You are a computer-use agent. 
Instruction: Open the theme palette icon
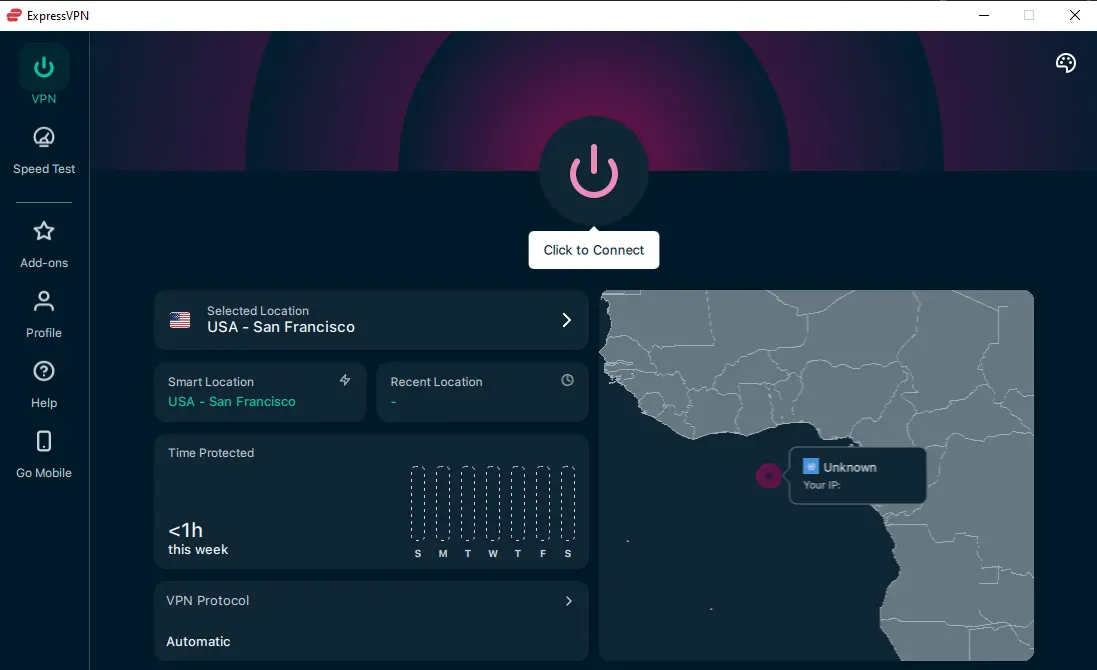pos(1066,63)
